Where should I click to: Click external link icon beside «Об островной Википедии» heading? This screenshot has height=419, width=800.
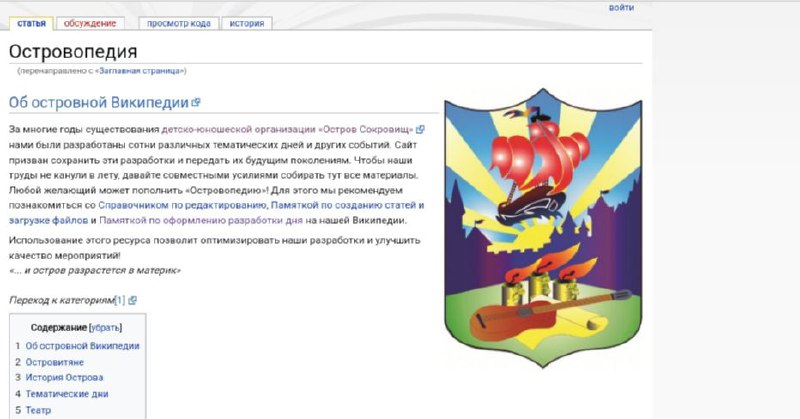pos(197,102)
